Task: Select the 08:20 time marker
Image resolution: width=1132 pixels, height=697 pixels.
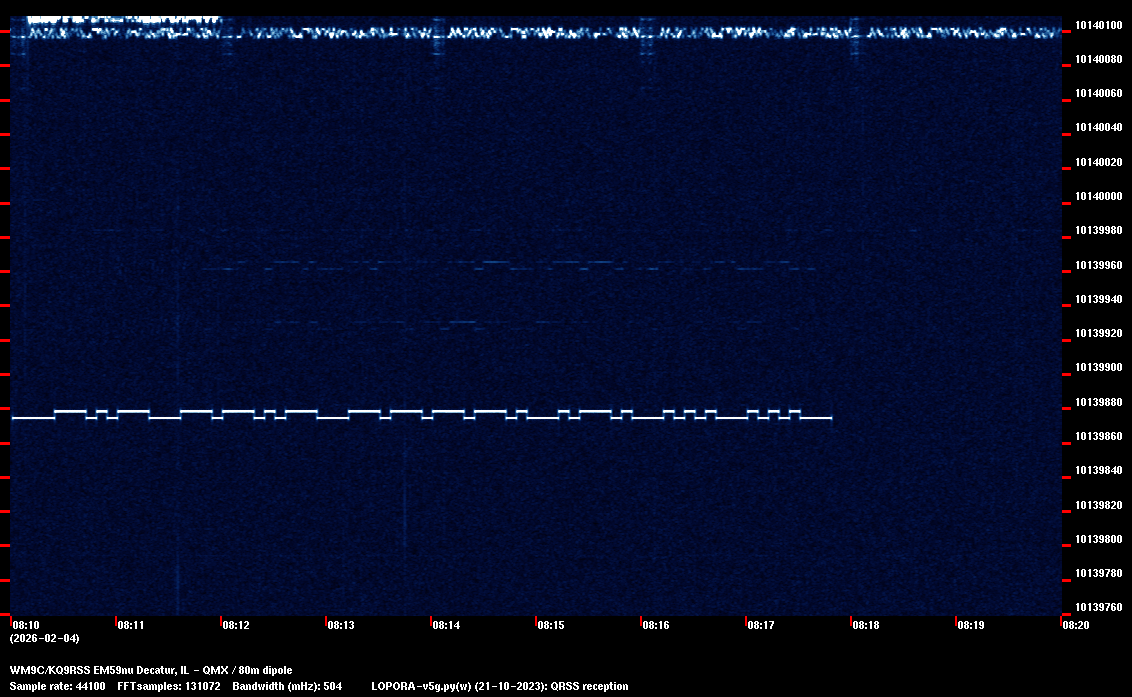Action: (x=1075, y=625)
